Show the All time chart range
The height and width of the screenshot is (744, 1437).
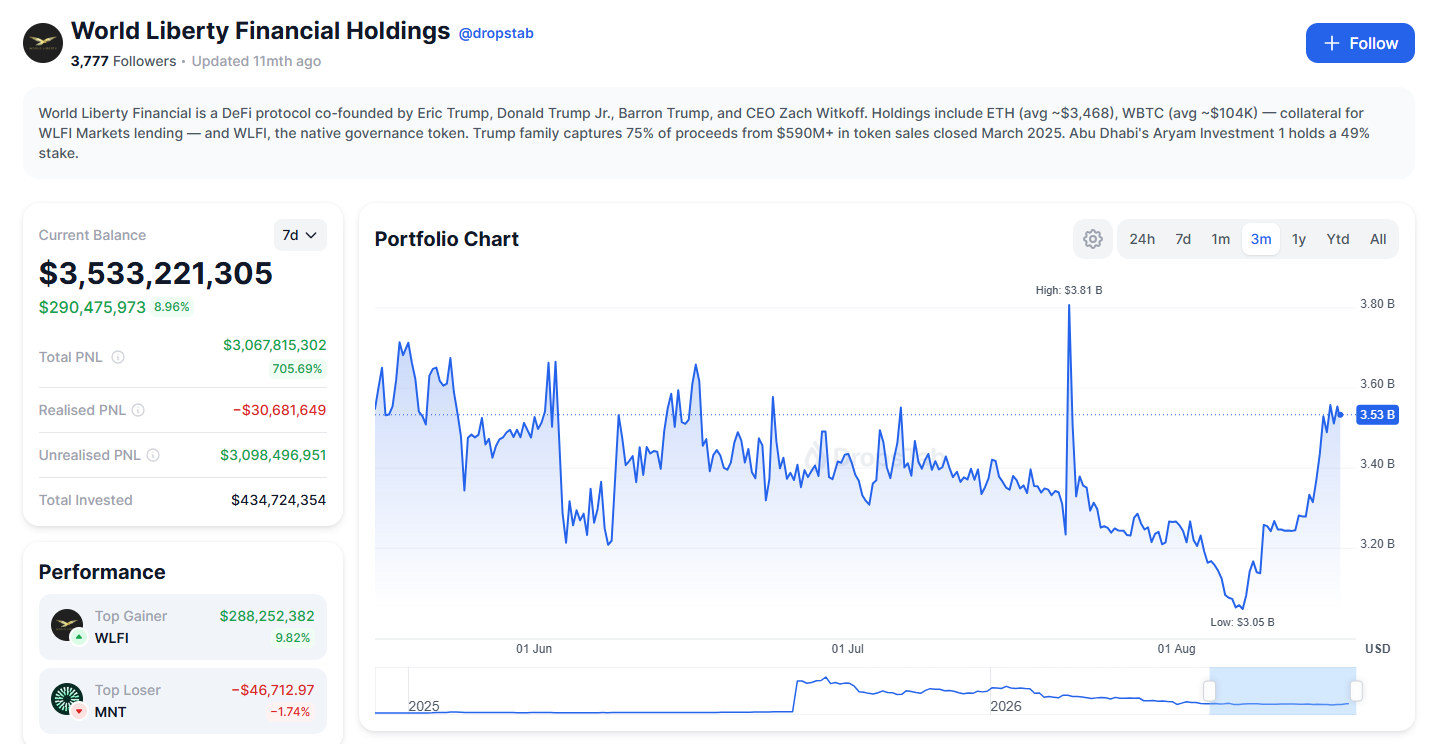click(1378, 239)
